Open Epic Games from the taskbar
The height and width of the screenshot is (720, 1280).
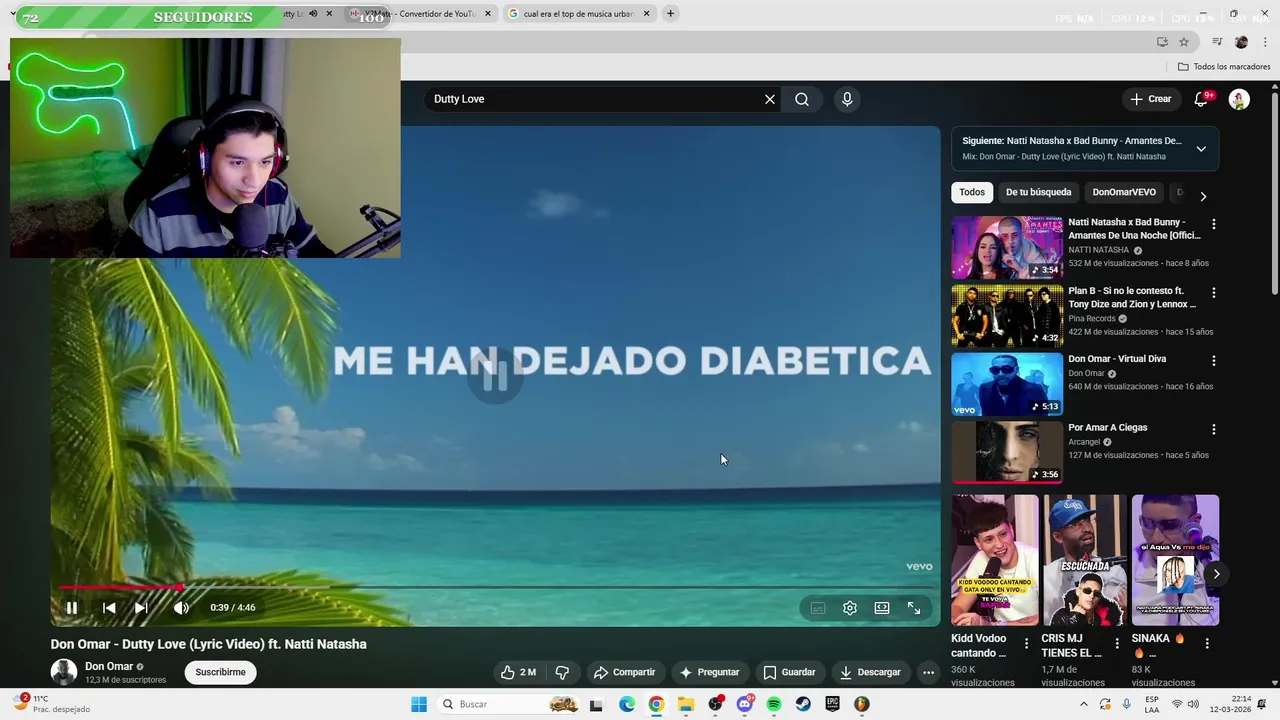832,704
